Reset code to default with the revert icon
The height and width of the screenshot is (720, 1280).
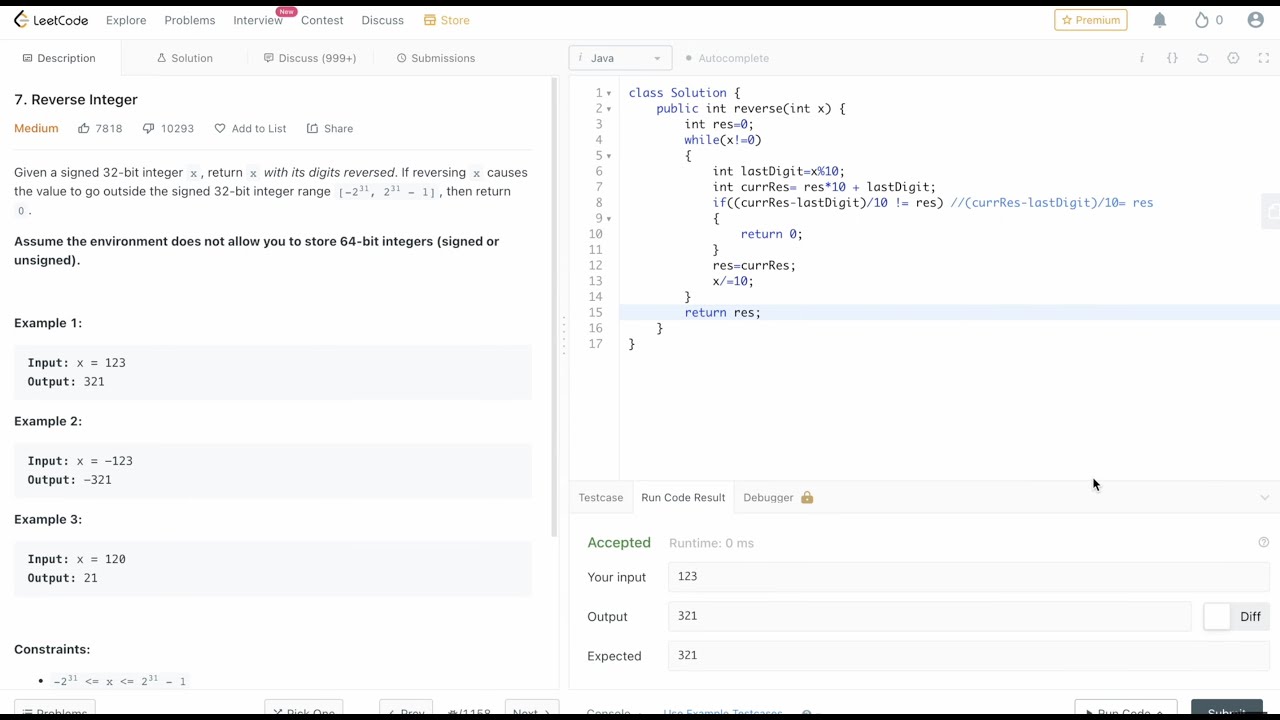tap(1203, 58)
